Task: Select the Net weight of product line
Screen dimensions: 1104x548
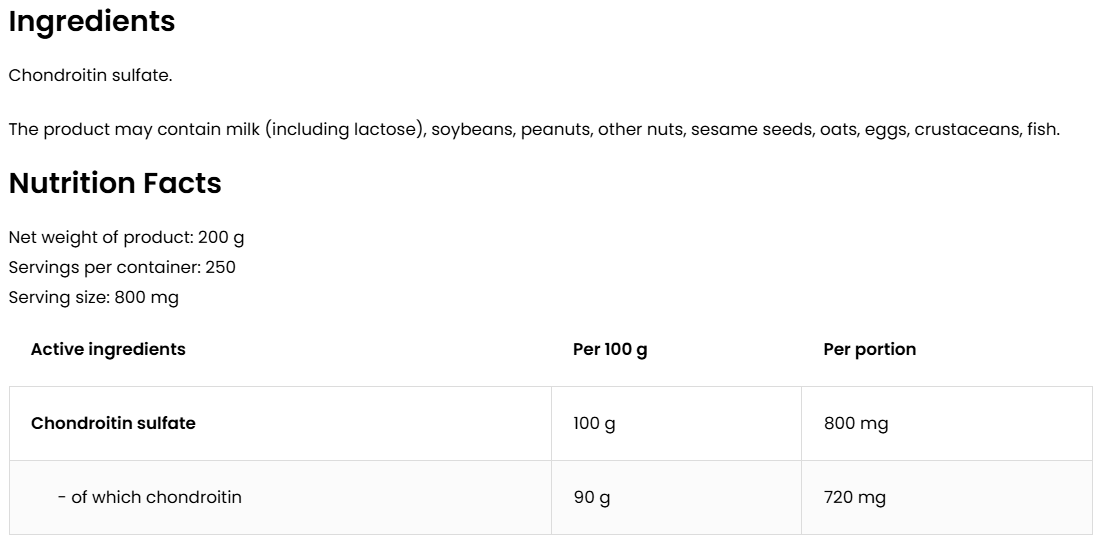Action: [x=126, y=238]
